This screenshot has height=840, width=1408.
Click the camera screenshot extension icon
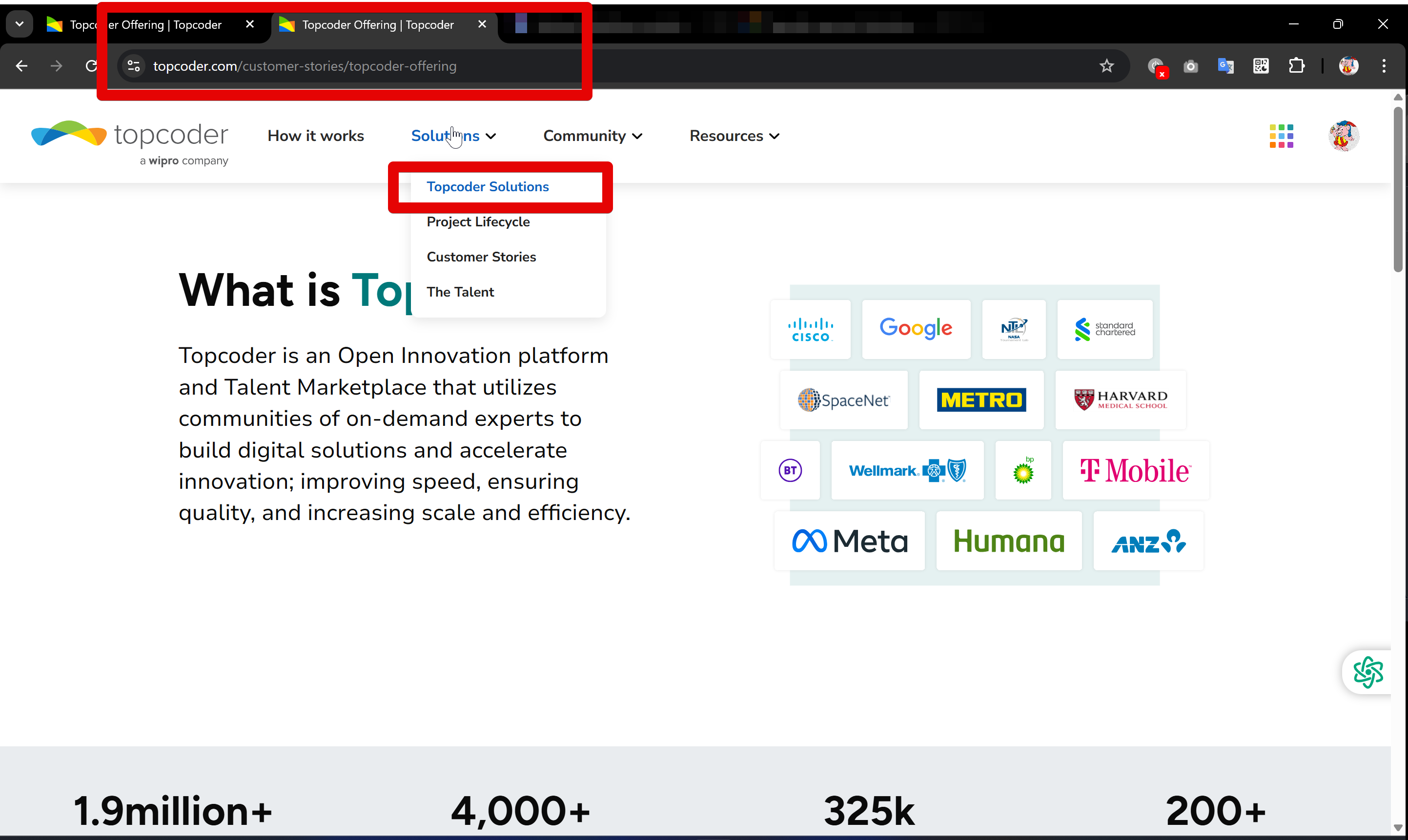pyautogui.click(x=1191, y=66)
